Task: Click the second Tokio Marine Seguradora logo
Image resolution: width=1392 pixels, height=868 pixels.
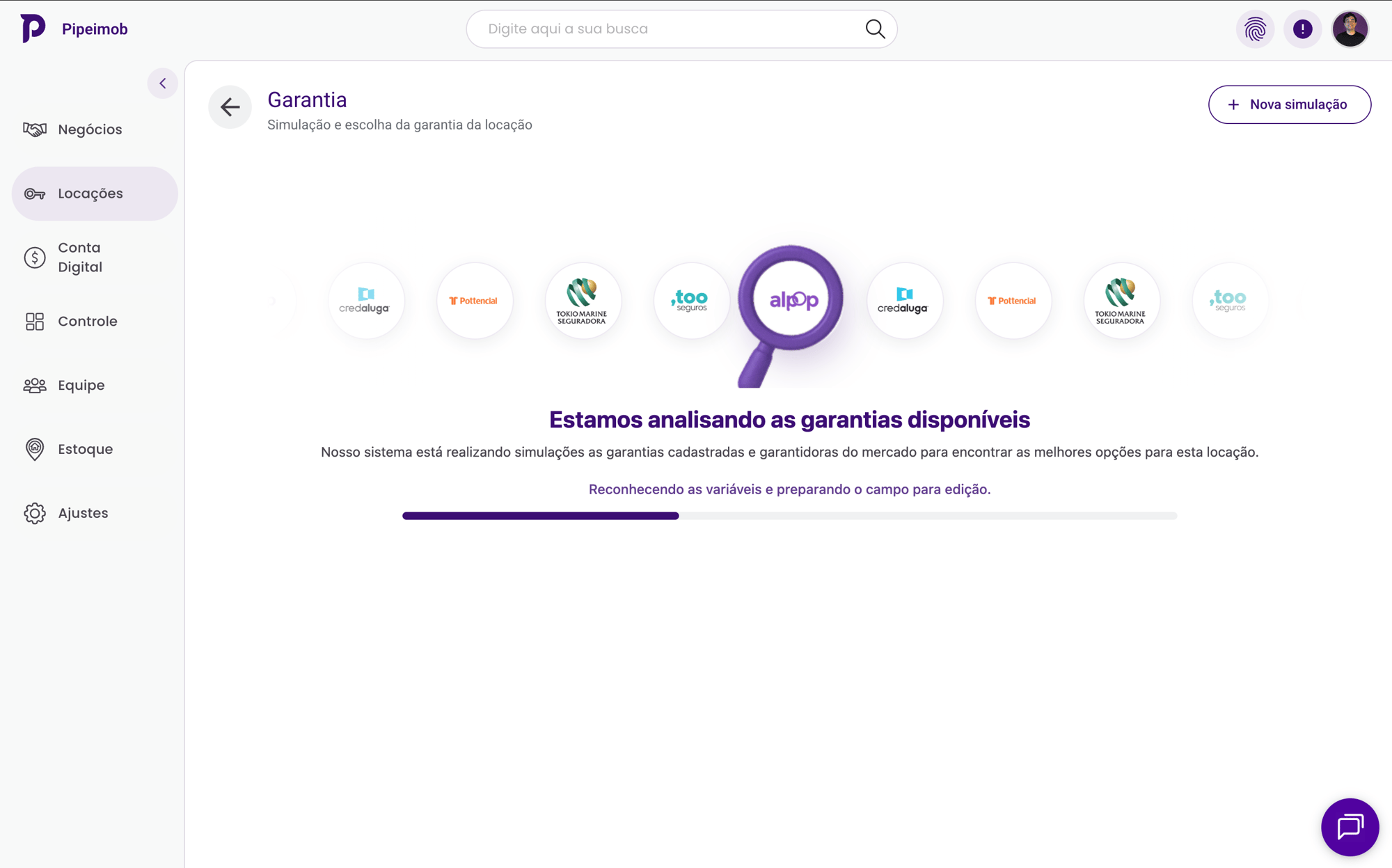Action: coord(1121,301)
